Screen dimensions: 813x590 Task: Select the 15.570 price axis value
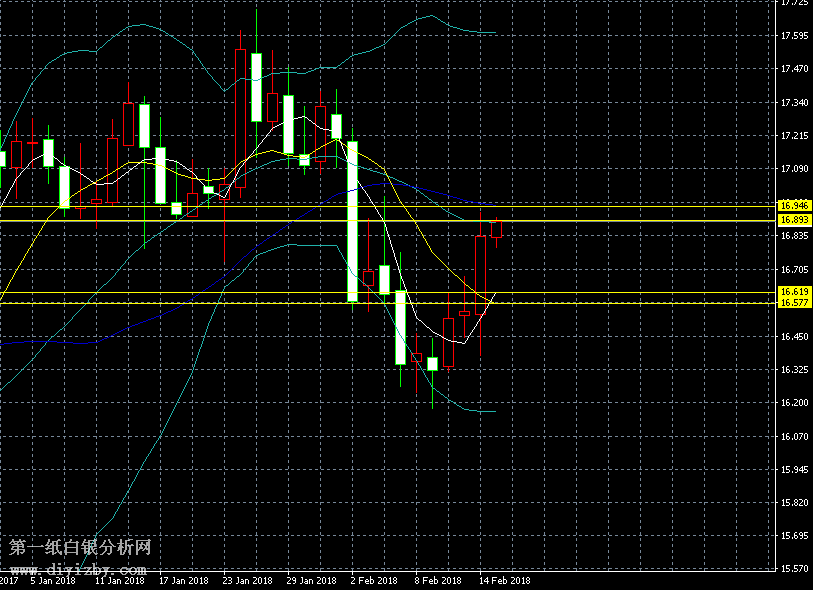[794, 569]
